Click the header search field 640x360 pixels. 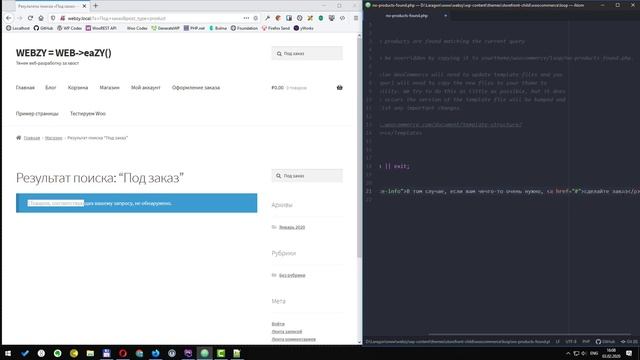pyautogui.click(x=307, y=53)
